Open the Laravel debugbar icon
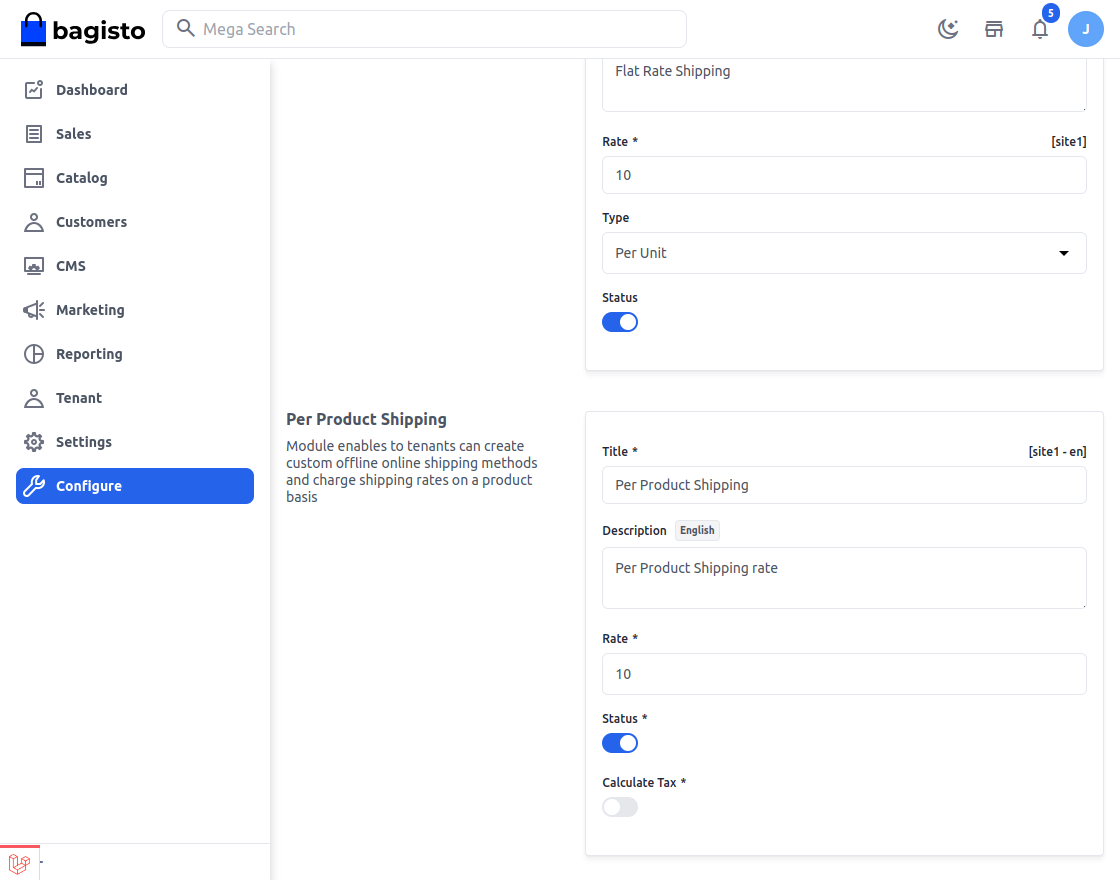Screen dimensions: 1120x880 pyautogui.click(x=19, y=863)
